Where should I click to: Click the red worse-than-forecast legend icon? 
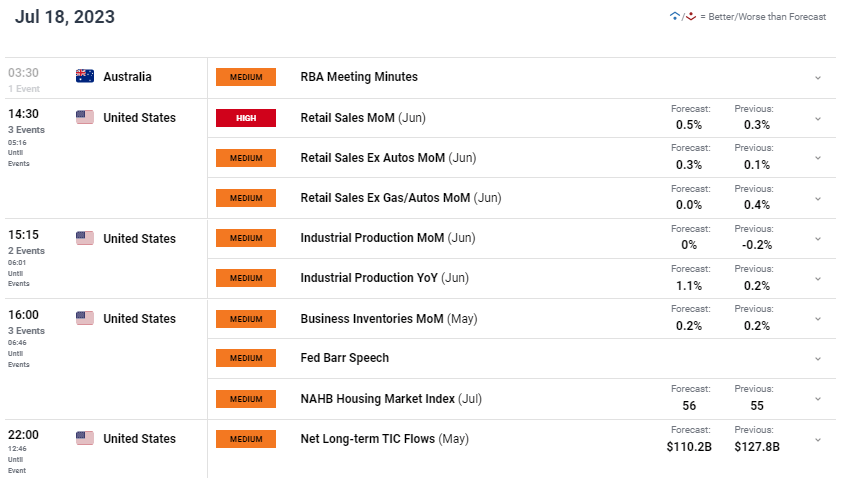click(691, 16)
